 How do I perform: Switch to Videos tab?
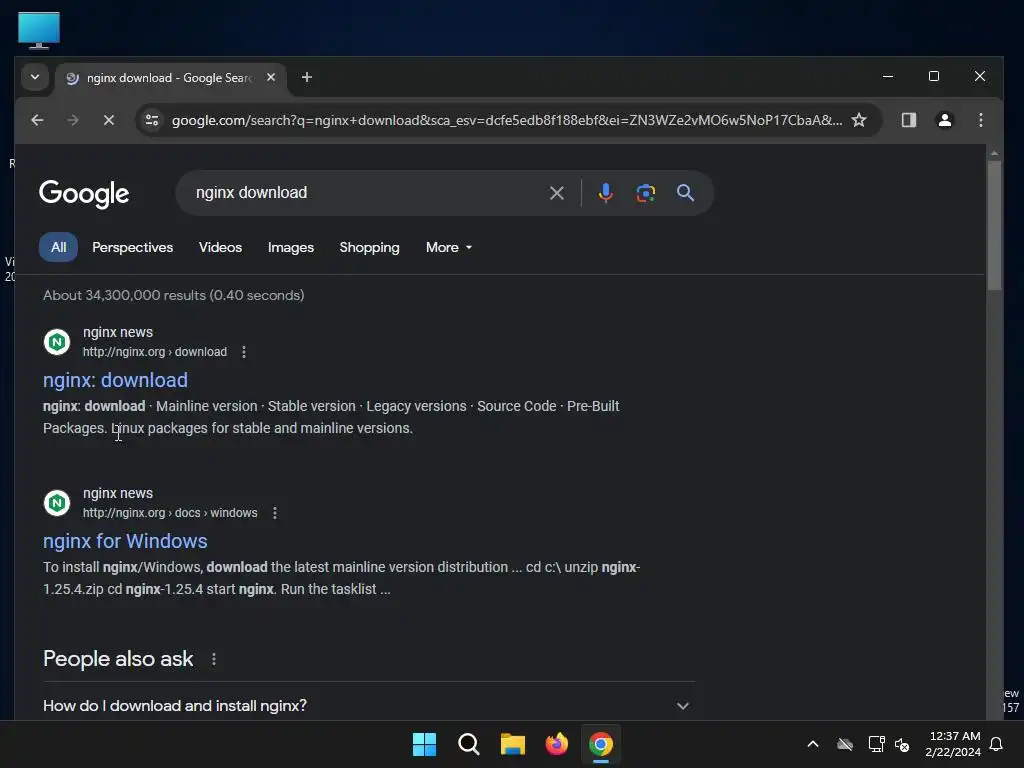[220, 248]
